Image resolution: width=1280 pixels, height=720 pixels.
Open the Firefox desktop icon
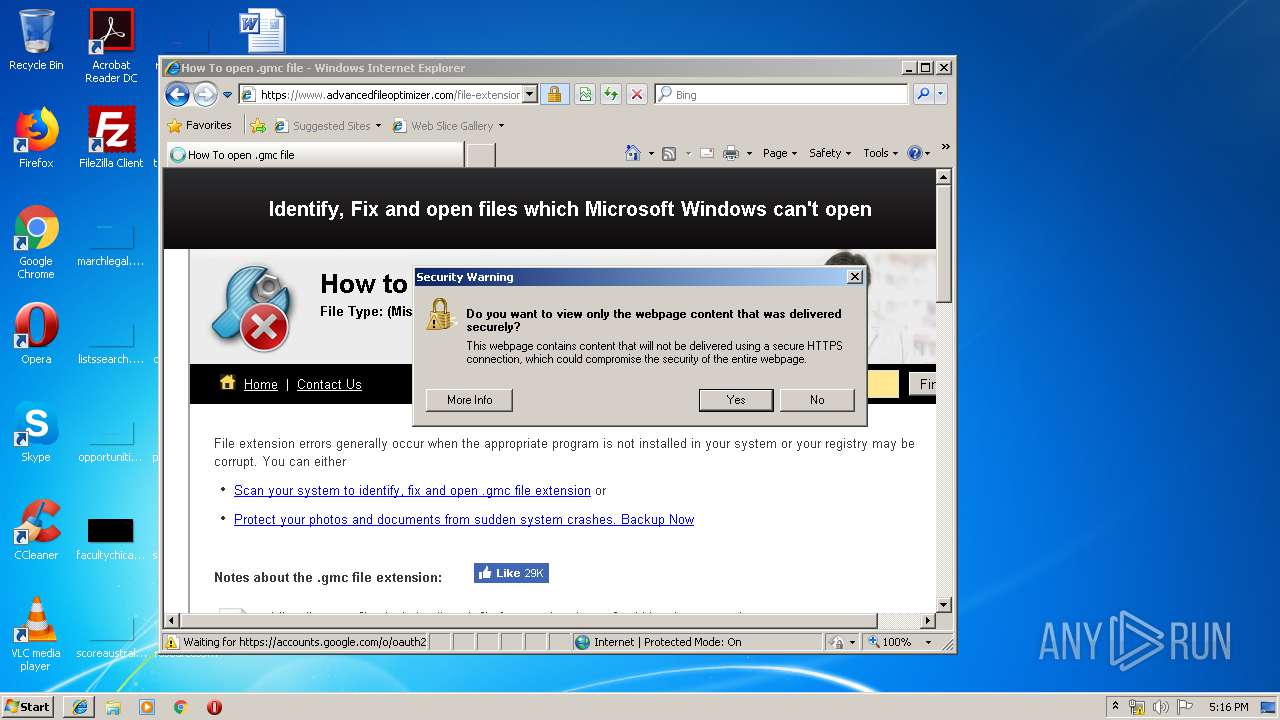pyautogui.click(x=36, y=138)
